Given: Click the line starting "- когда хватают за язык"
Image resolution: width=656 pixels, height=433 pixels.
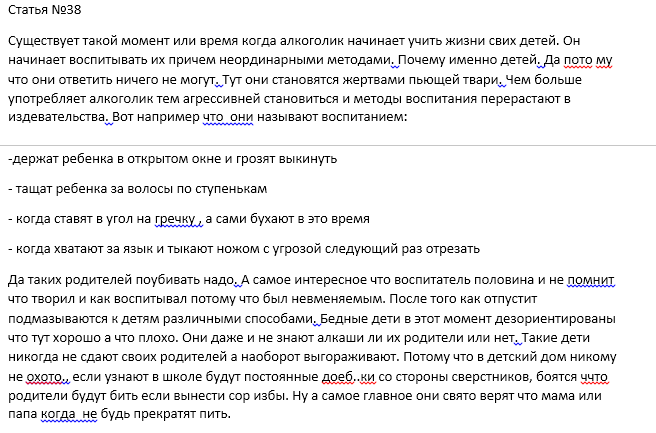Looking at the screenshot, I should click(x=243, y=247).
